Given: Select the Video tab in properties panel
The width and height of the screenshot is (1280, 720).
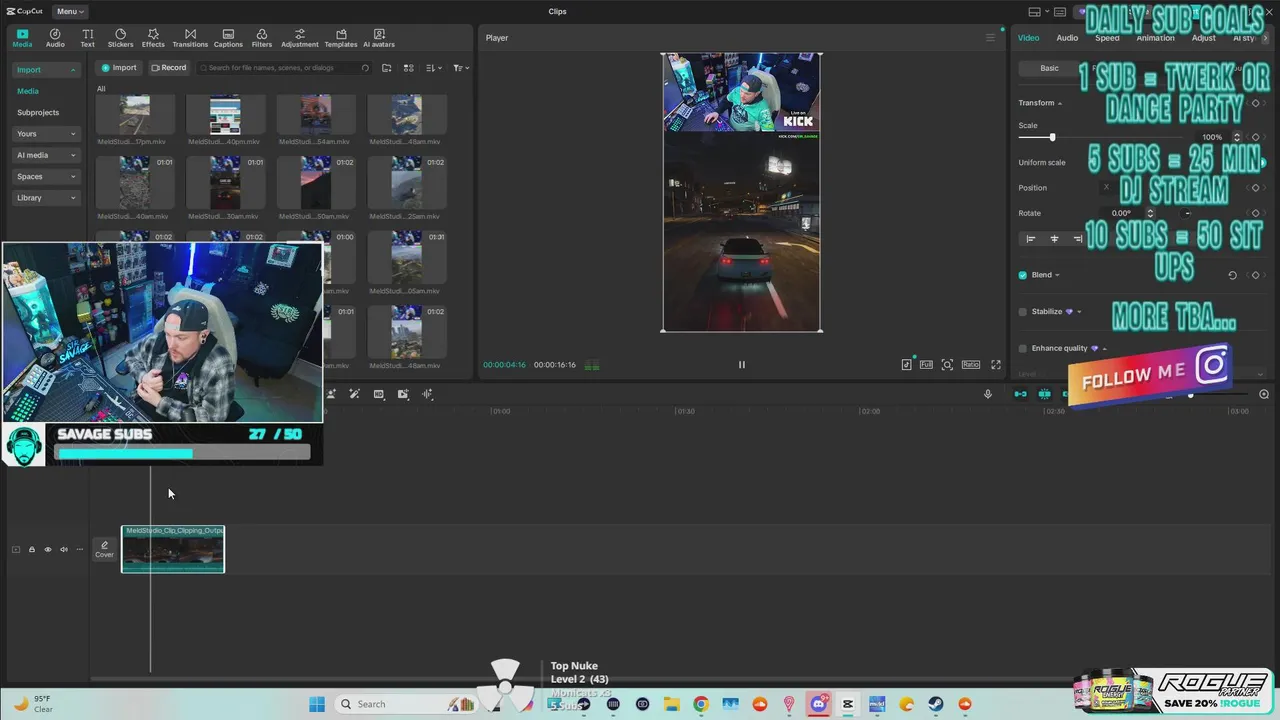Looking at the screenshot, I should (x=1028, y=38).
